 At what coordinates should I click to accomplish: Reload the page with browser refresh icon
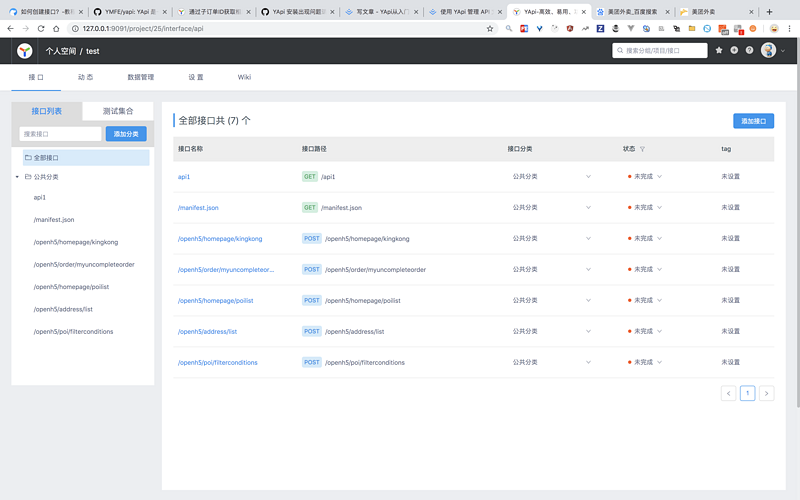point(41,29)
